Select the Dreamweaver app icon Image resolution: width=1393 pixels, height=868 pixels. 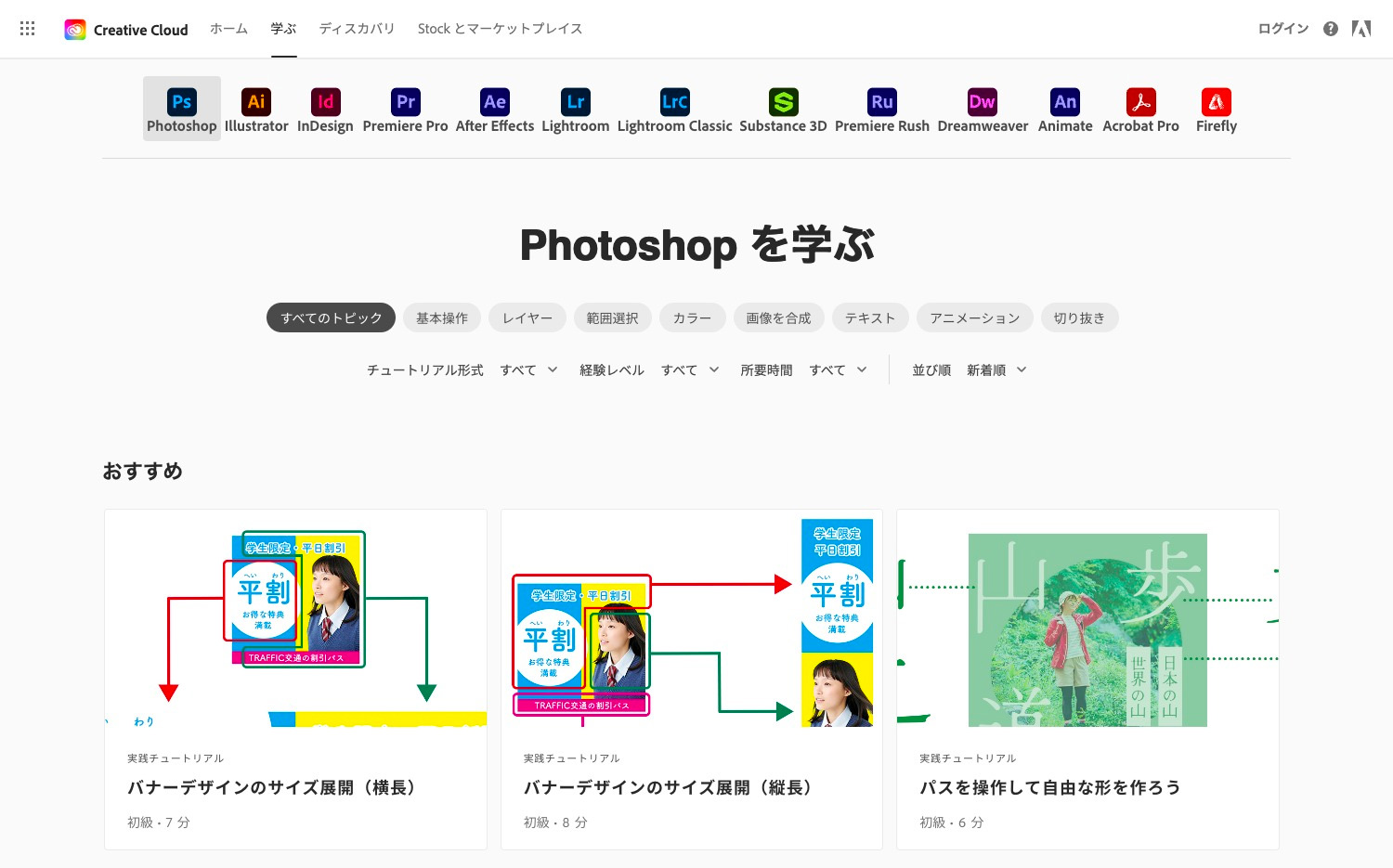(983, 102)
